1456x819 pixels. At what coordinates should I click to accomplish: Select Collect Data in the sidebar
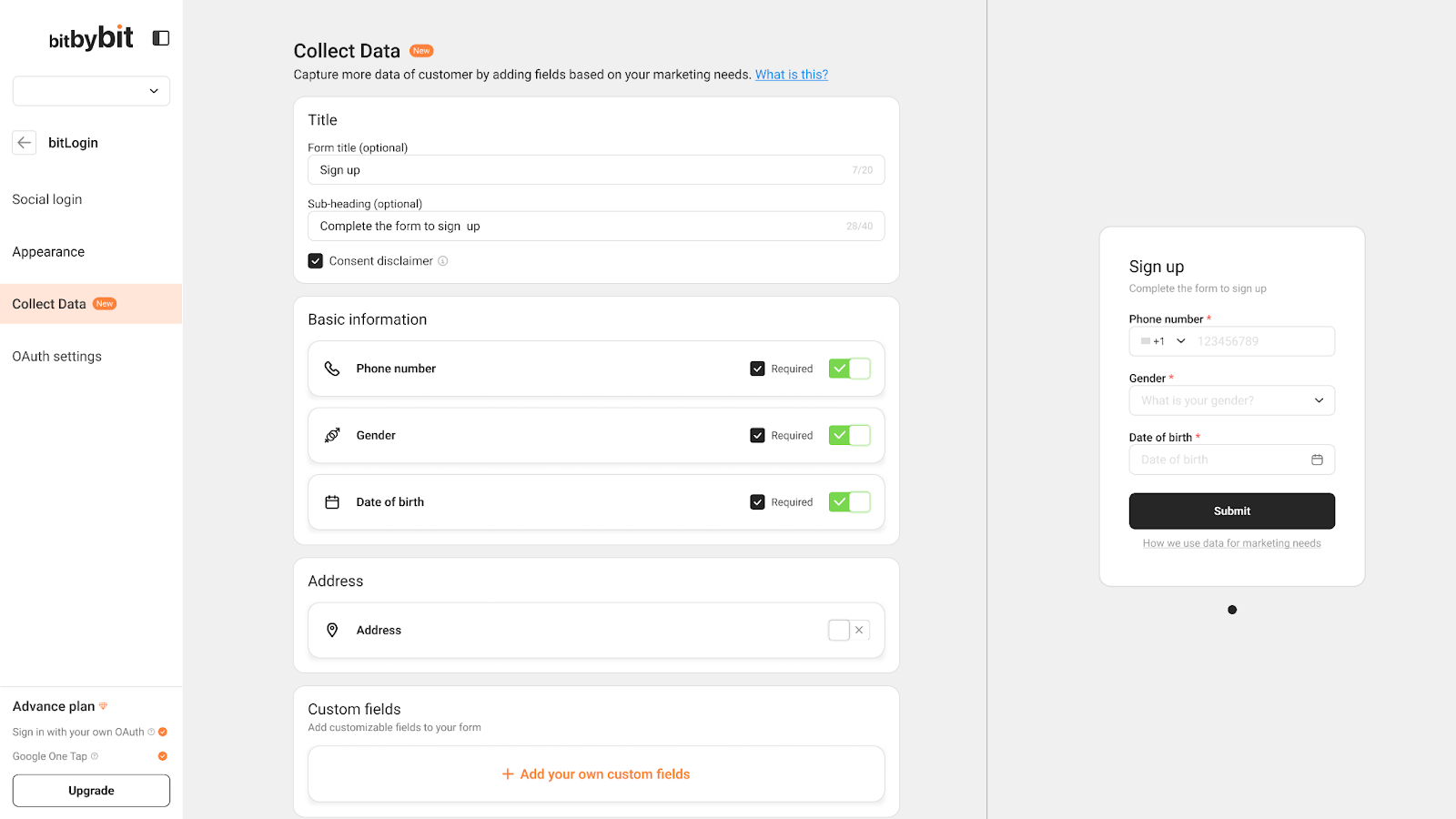pyautogui.click(x=91, y=304)
